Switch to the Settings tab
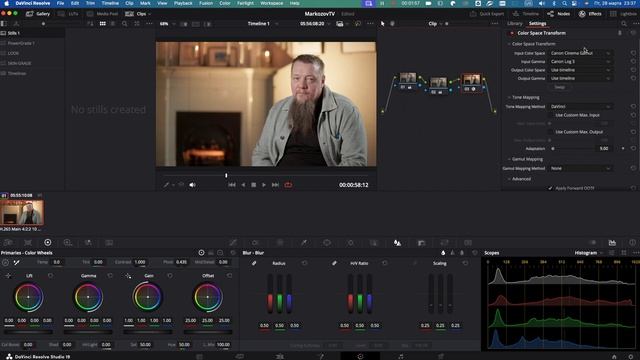640x360 pixels. pyautogui.click(x=538, y=24)
